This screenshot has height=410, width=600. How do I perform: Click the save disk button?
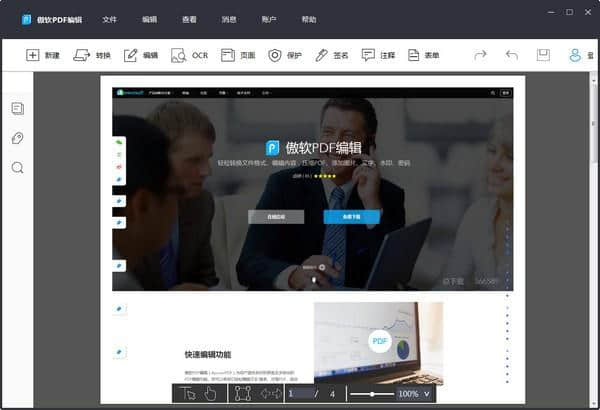coord(543,55)
